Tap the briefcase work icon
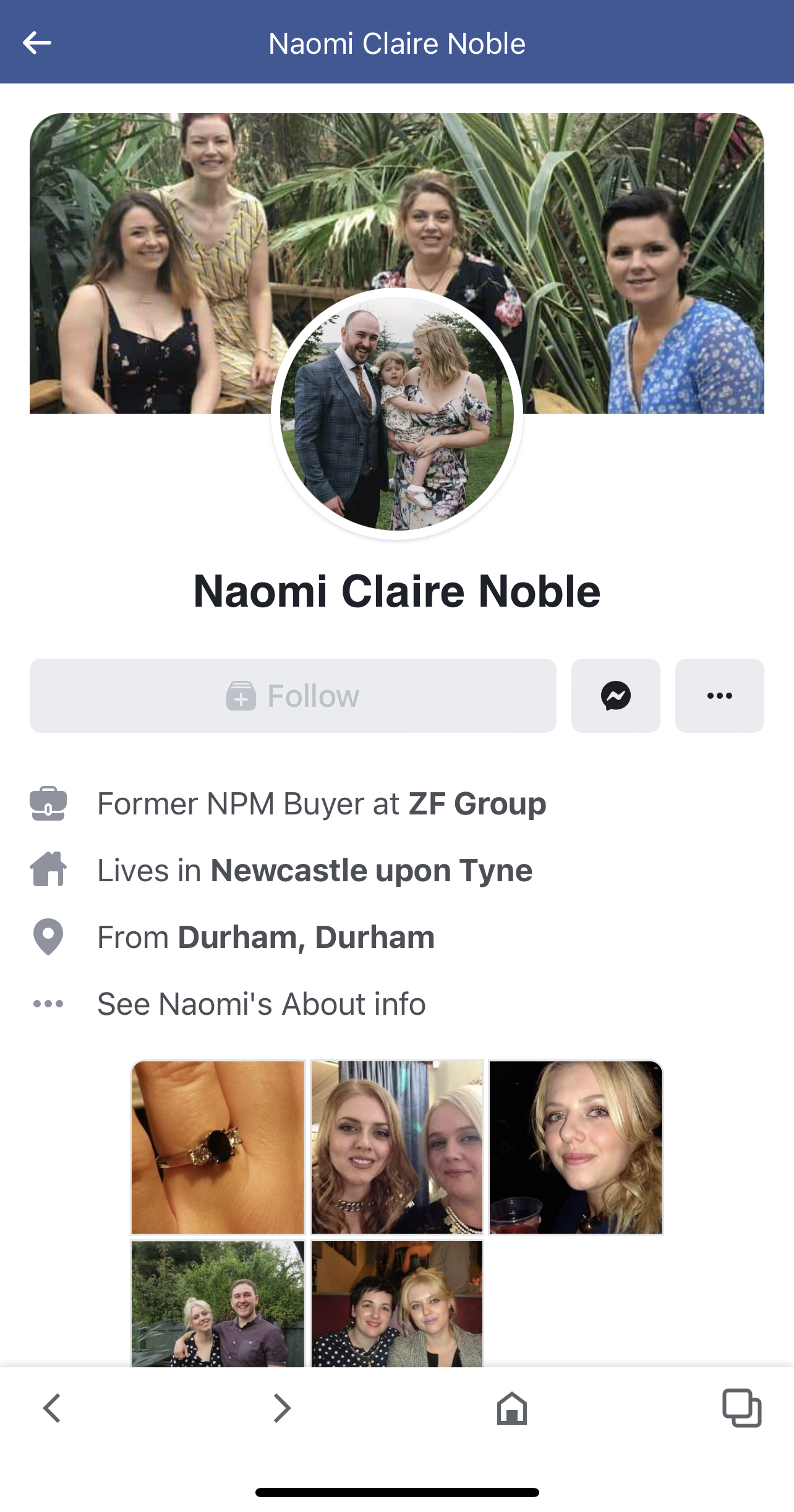794x1512 pixels. [48, 803]
